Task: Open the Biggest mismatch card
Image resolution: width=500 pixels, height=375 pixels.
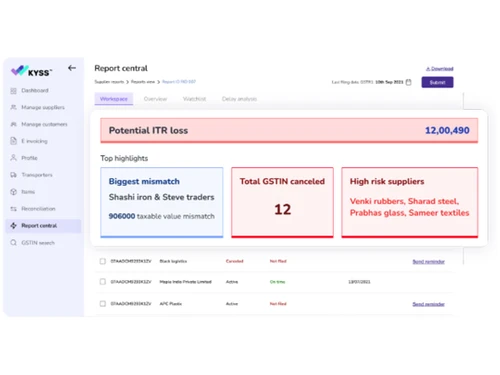Action: click(x=162, y=202)
